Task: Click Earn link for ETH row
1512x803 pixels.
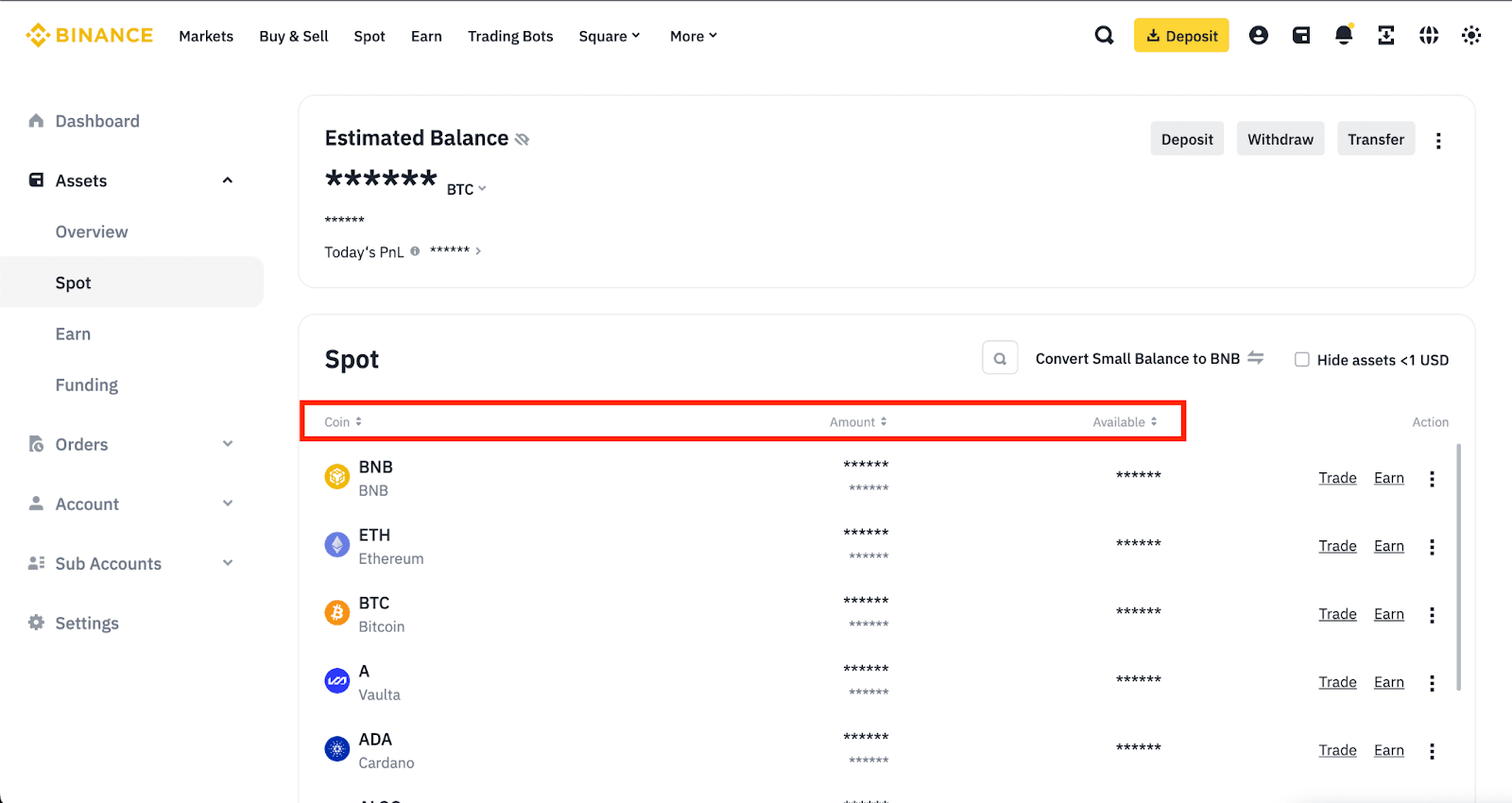Action: click(1389, 546)
